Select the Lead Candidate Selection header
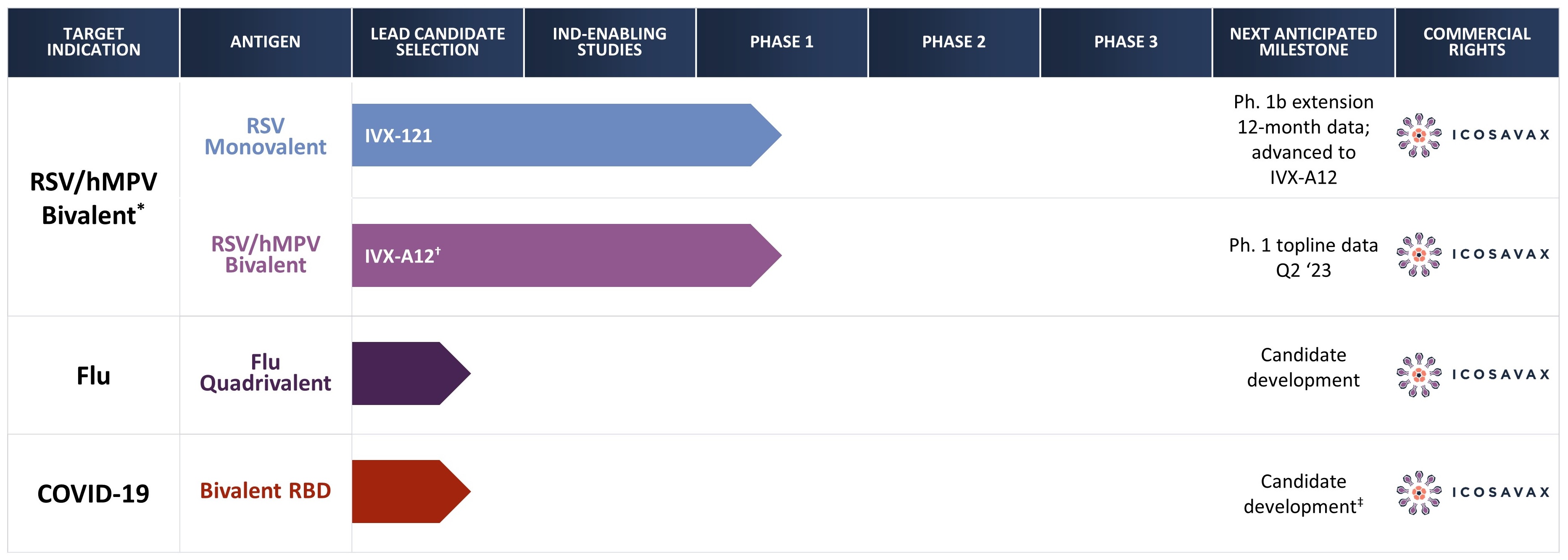The image size is (1568, 560). pyautogui.click(x=437, y=42)
